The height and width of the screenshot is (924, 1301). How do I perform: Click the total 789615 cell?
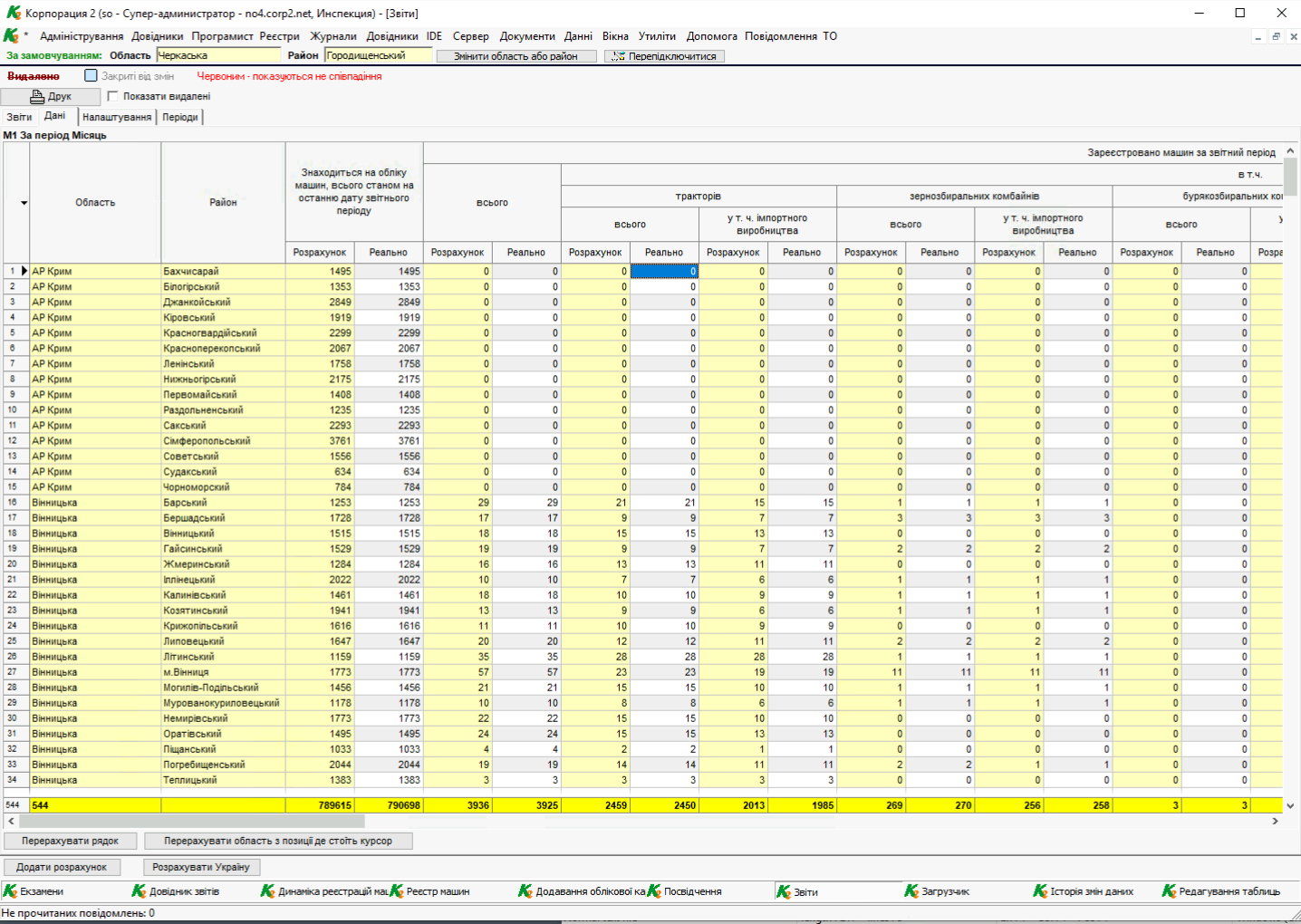click(320, 804)
